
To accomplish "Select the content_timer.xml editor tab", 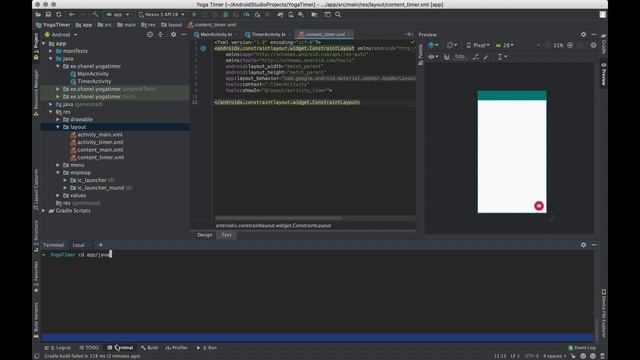I will (x=324, y=34).
